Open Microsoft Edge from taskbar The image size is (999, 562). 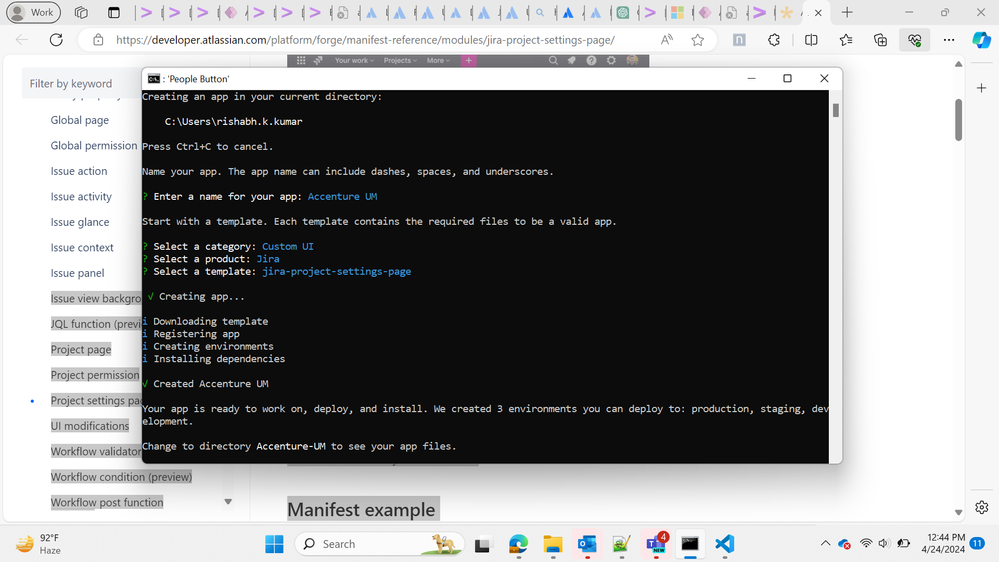(518, 544)
